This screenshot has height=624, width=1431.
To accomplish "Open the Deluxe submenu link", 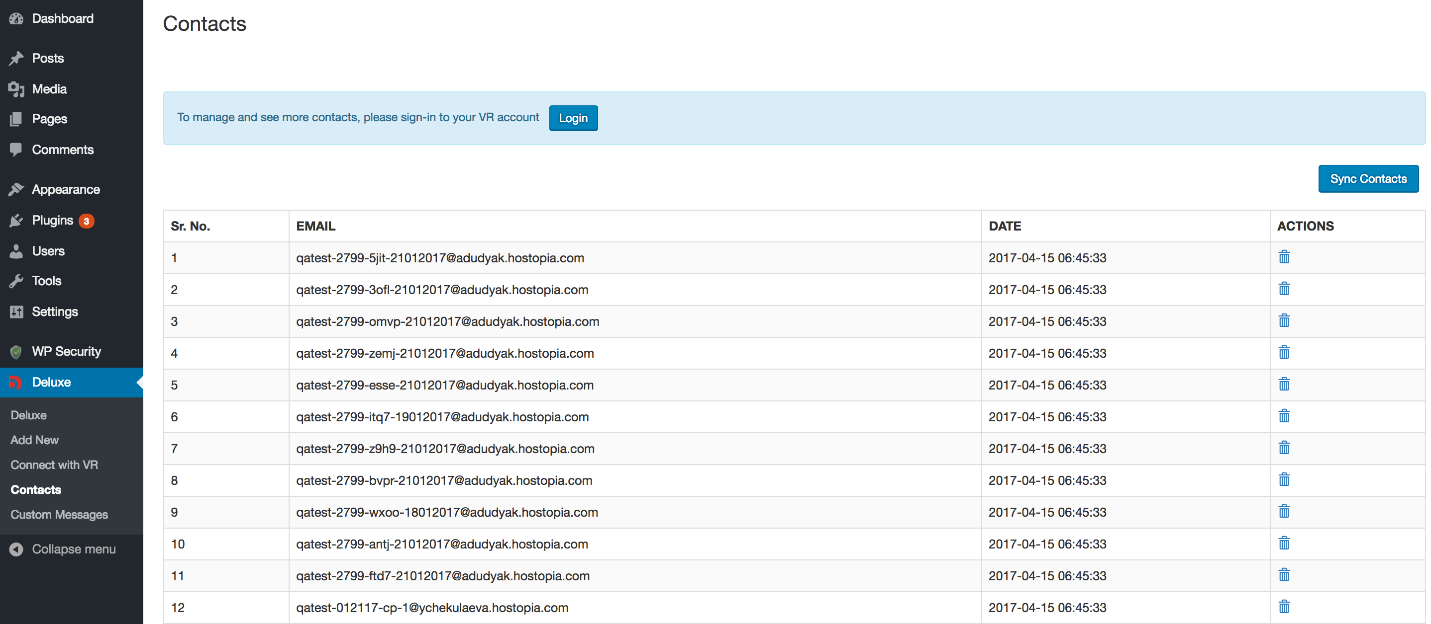I will tap(29, 415).
